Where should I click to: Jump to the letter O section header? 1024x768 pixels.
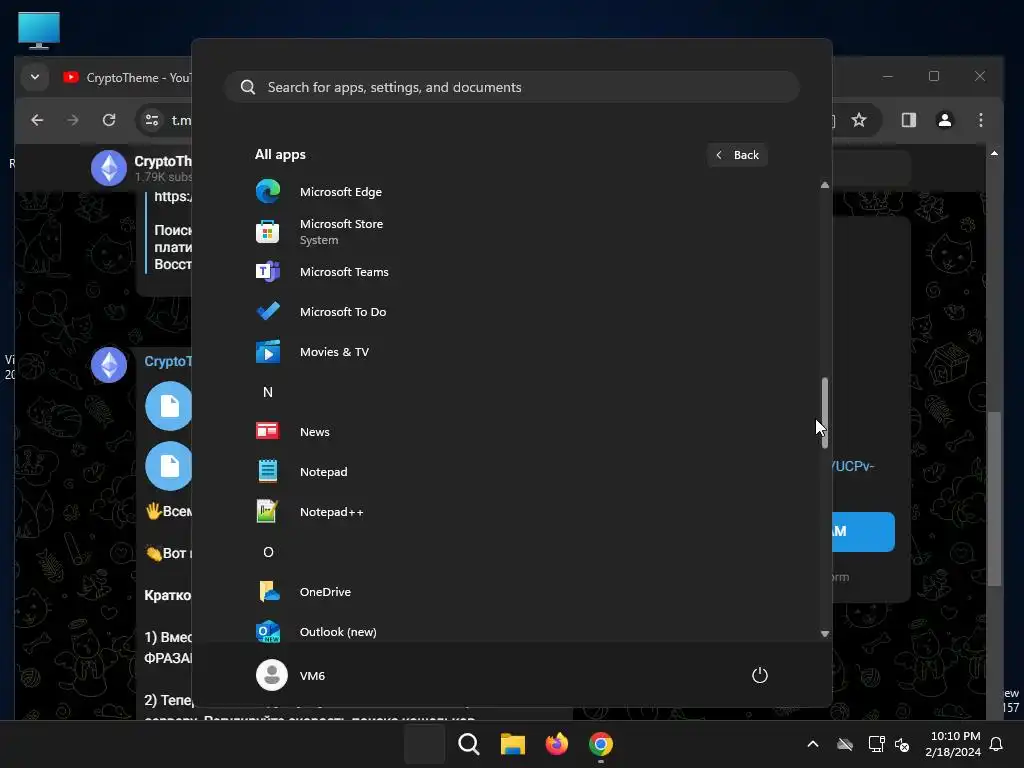[x=268, y=552]
